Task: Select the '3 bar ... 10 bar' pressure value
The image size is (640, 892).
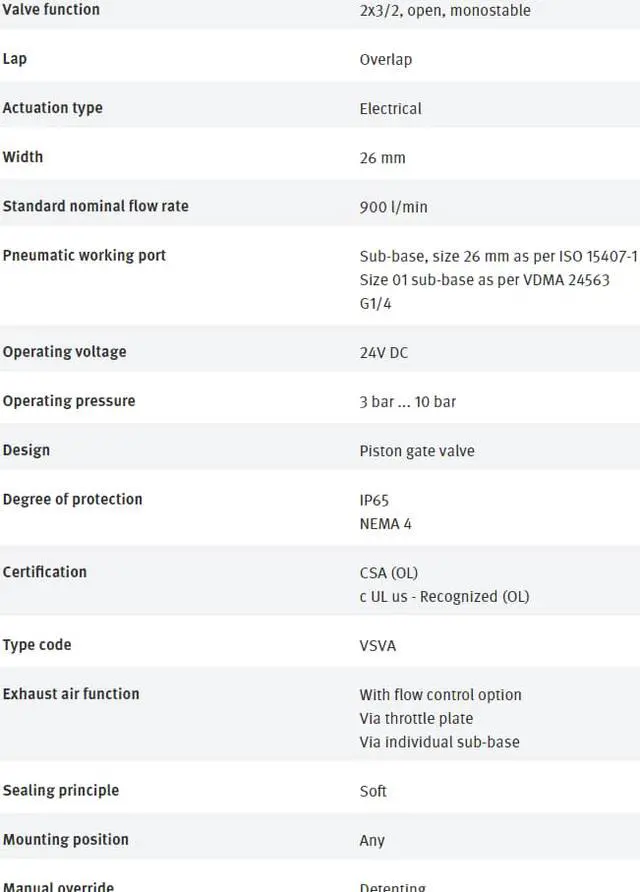Action: (x=407, y=402)
